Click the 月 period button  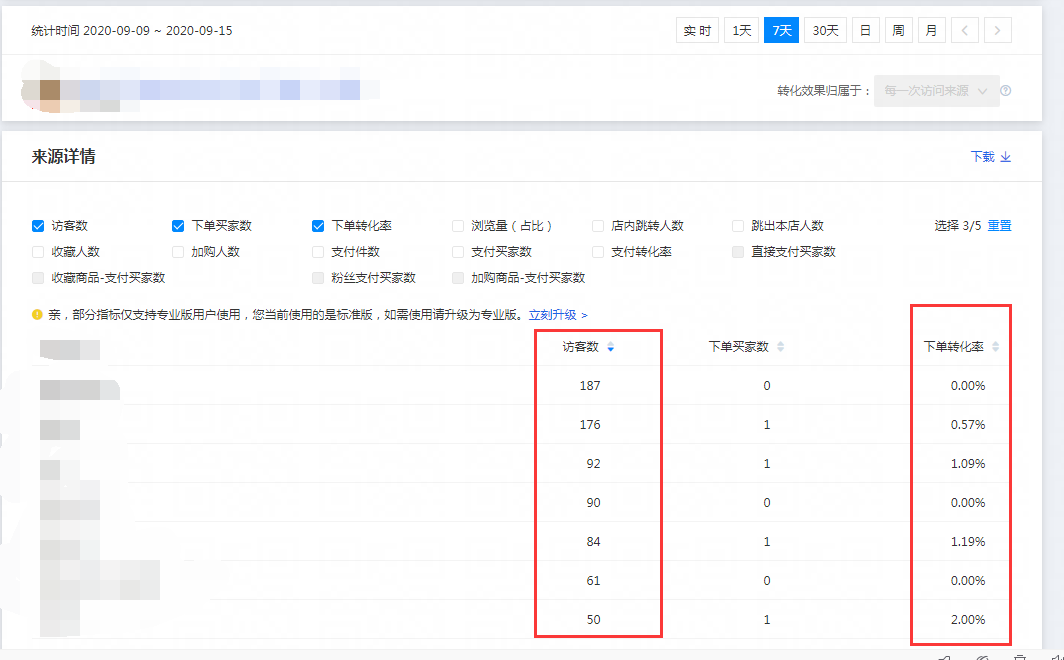coord(931,31)
